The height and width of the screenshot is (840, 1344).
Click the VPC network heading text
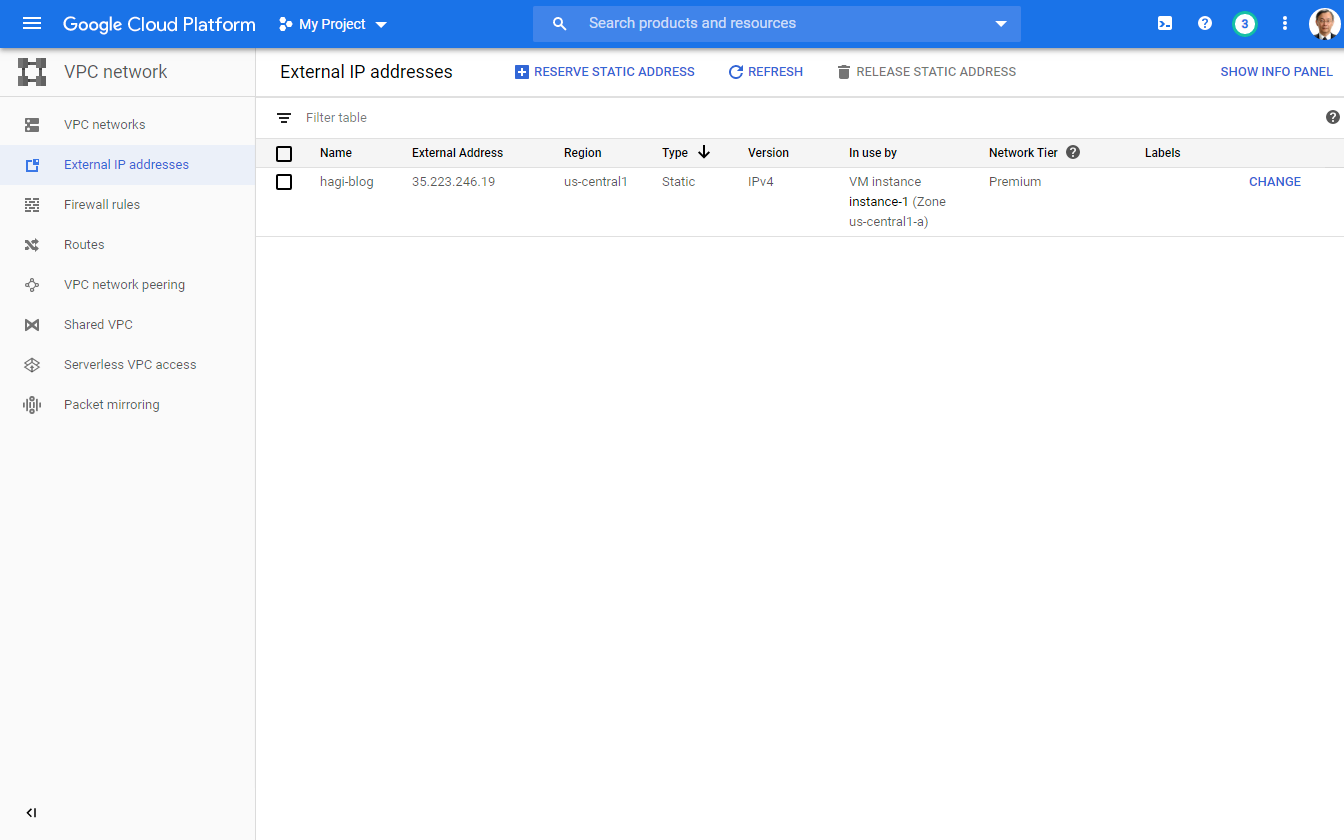tap(116, 72)
